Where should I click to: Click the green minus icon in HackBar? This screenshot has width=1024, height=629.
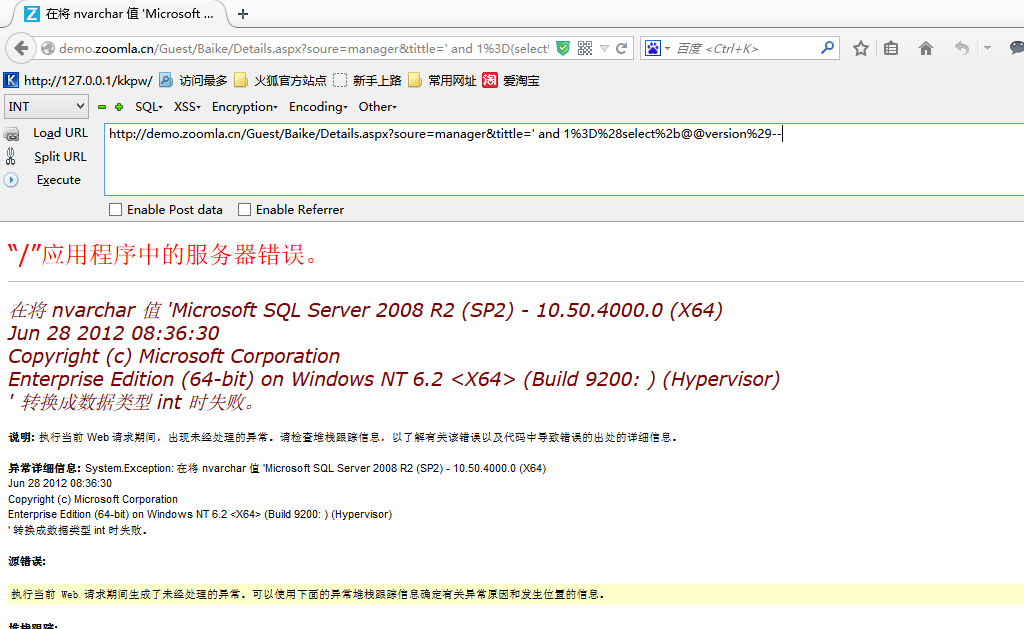coord(102,106)
